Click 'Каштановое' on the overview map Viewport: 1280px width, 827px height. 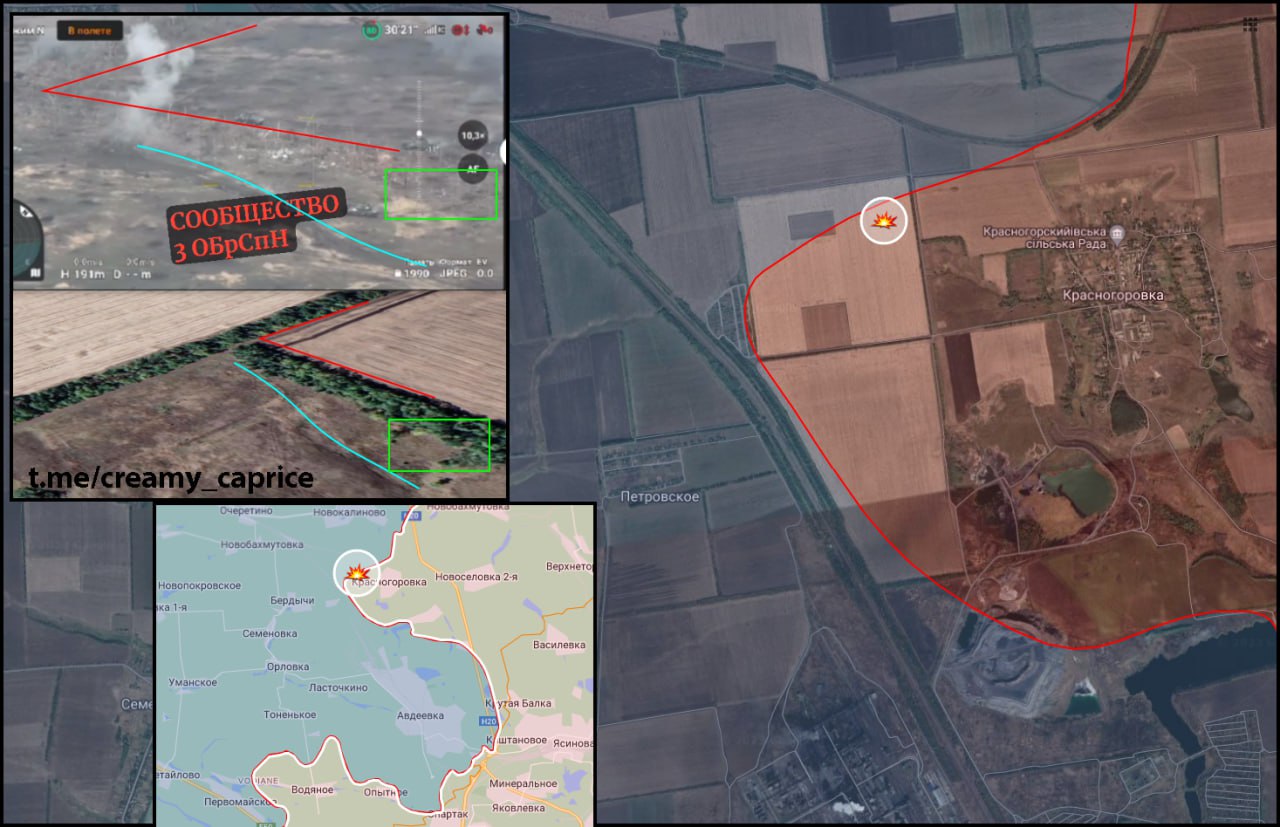pyautogui.click(x=516, y=739)
